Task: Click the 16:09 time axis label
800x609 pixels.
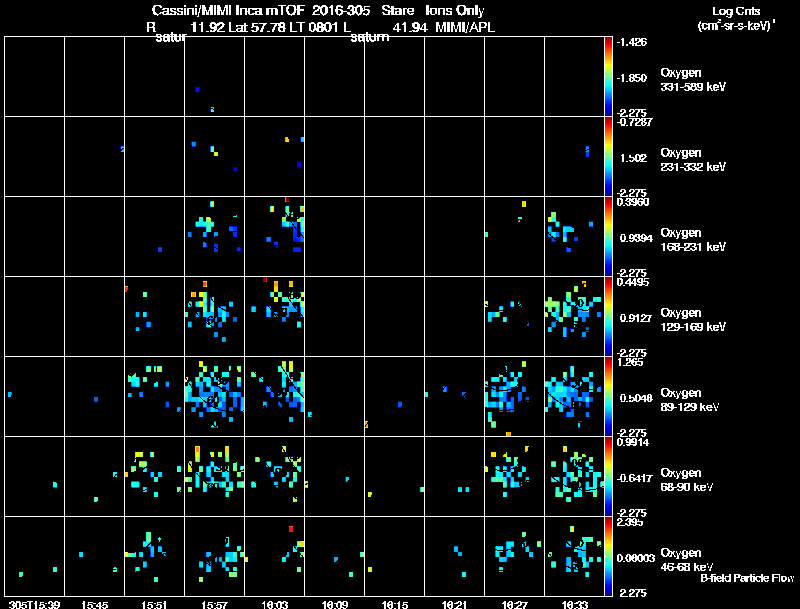Action: [335, 605]
